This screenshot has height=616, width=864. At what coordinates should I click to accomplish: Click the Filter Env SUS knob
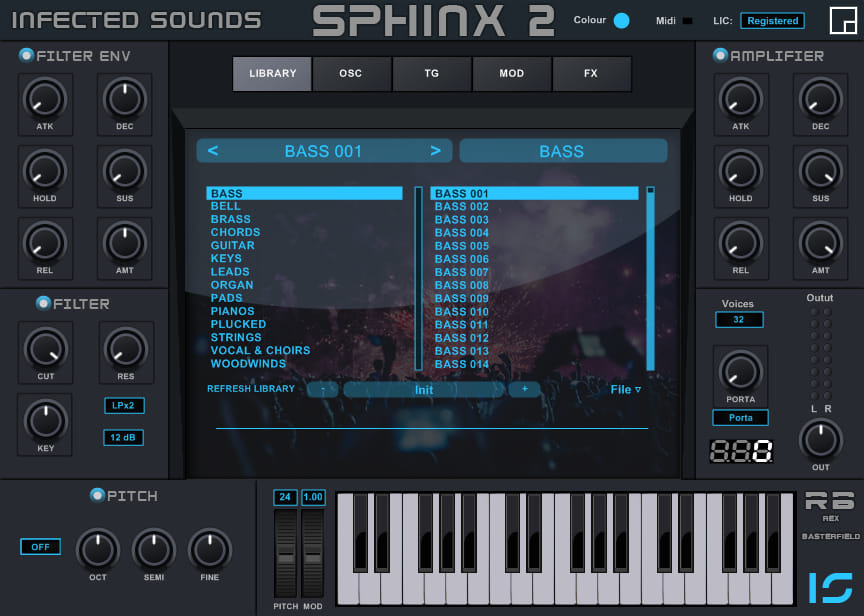tap(125, 171)
